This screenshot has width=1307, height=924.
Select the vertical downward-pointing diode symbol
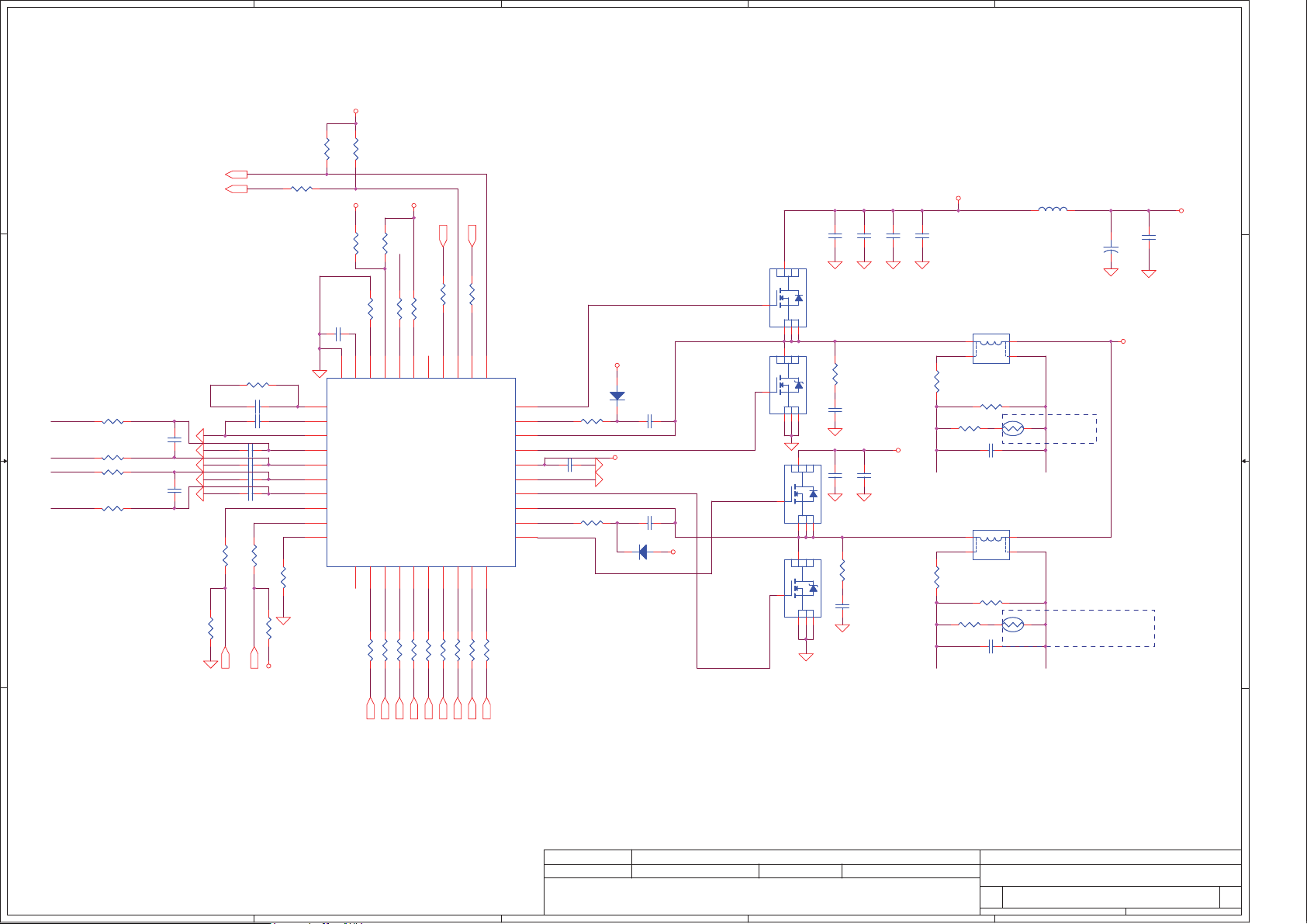tap(617, 396)
